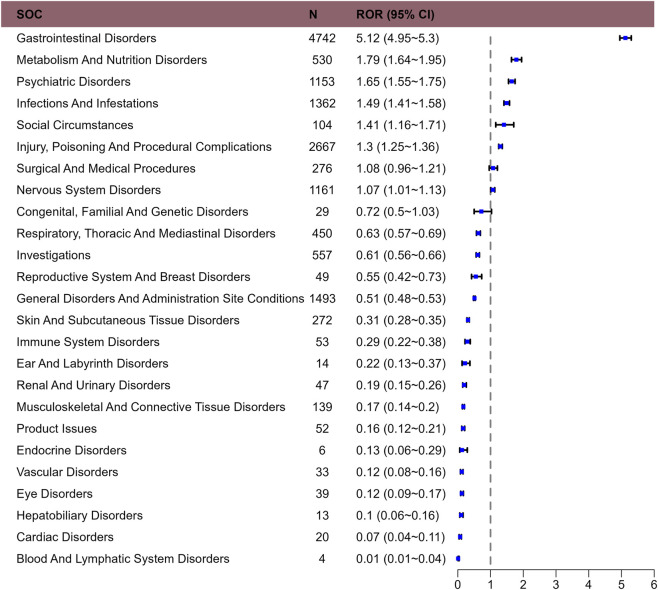Select the Congenital, Familial And Genetic marker

click(482, 211)
